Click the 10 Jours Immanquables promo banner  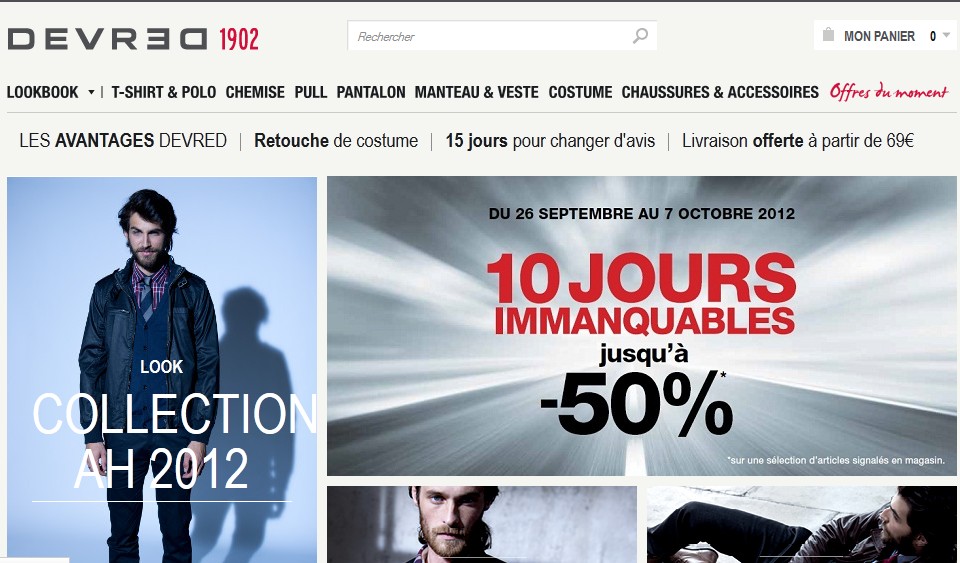642,326
